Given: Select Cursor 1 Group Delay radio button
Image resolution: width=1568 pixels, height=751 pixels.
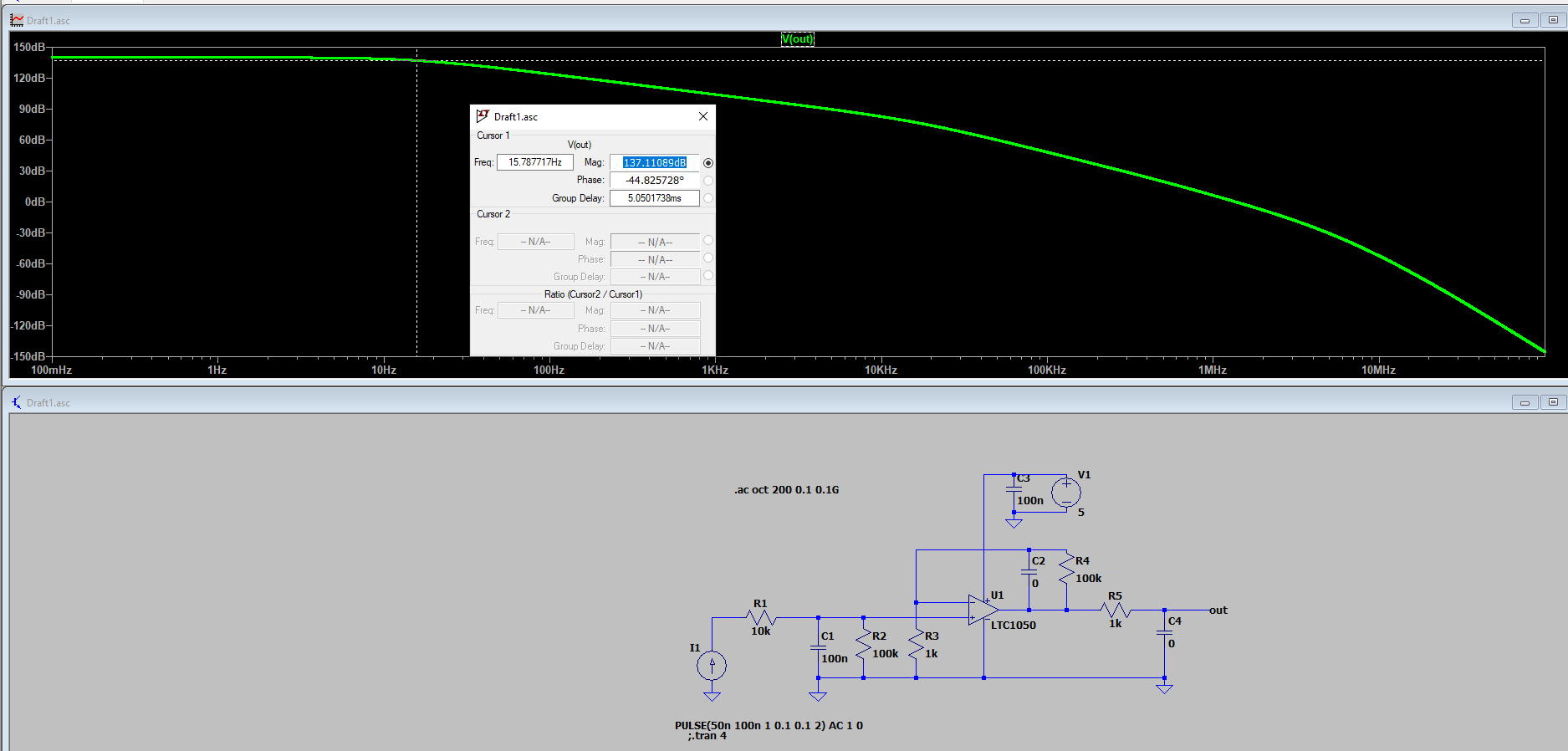Looking at the screenshot, I should click(708, 198).
